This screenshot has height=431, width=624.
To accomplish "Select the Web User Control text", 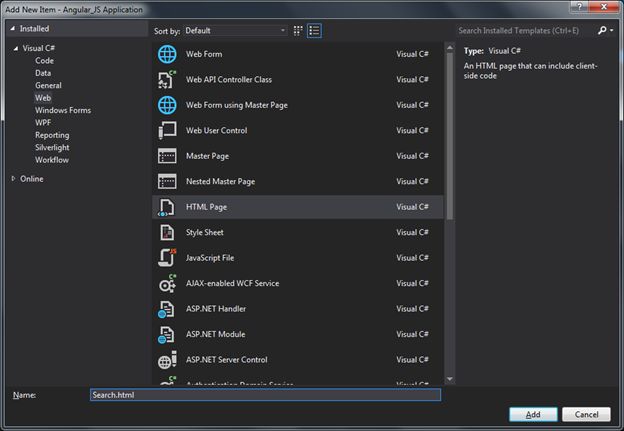I will click(x=216, y=131).
